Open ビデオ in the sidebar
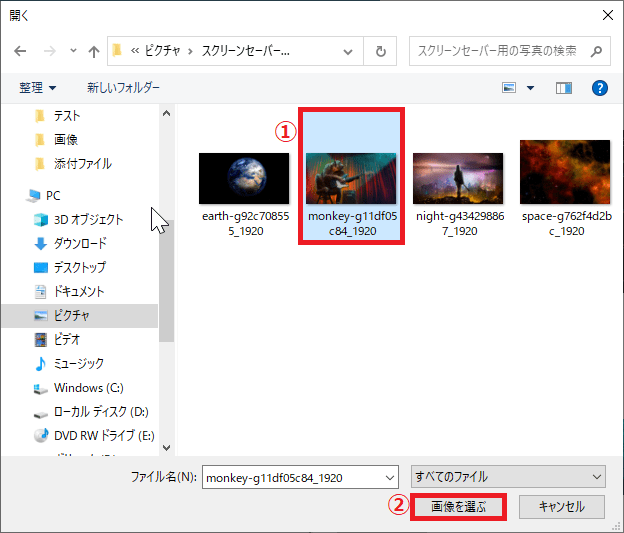624x533 pixels. (67, 340)
